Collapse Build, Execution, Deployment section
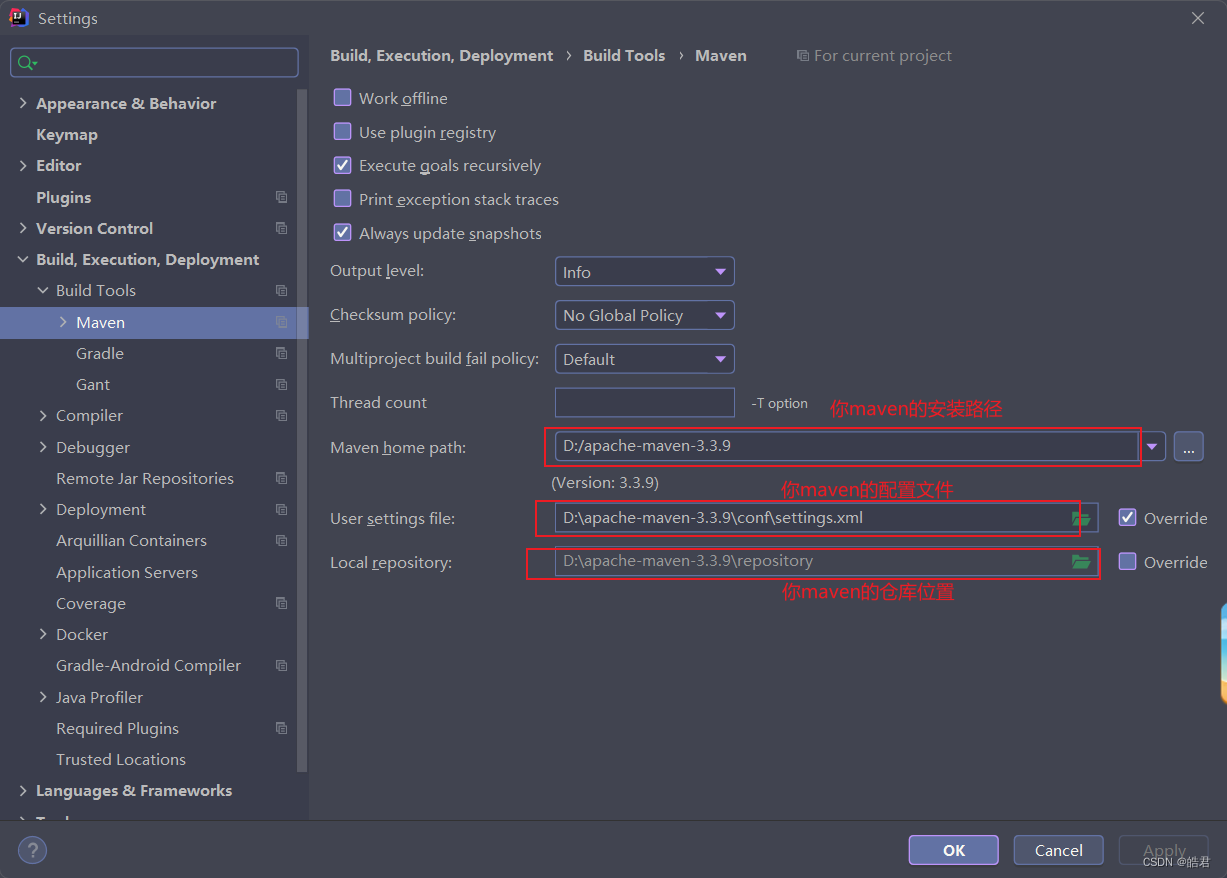 (x=23, y=260)
